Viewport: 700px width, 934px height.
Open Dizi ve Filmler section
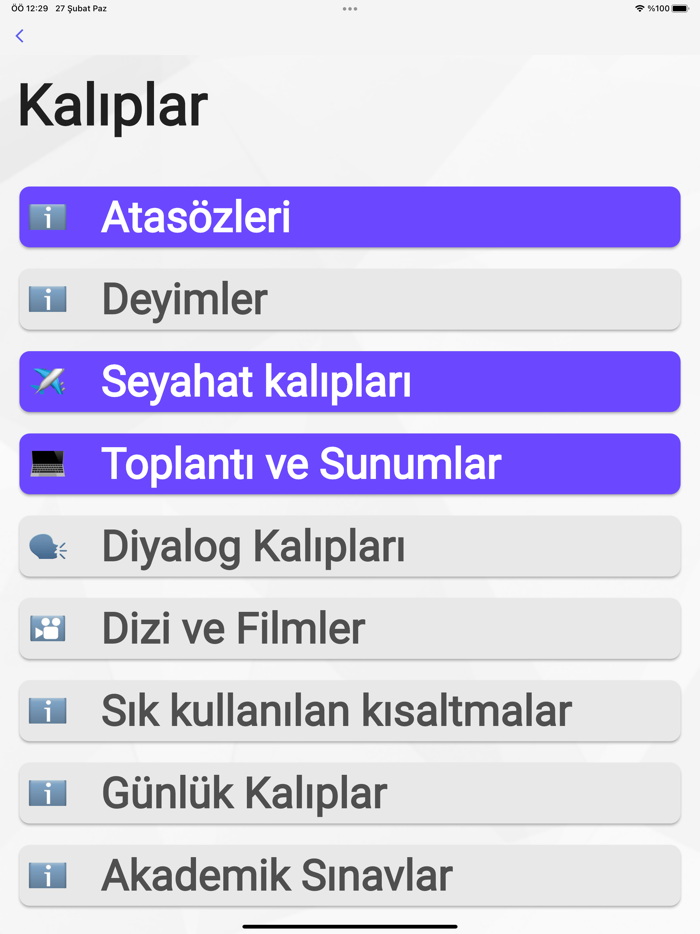coord(350,628)
